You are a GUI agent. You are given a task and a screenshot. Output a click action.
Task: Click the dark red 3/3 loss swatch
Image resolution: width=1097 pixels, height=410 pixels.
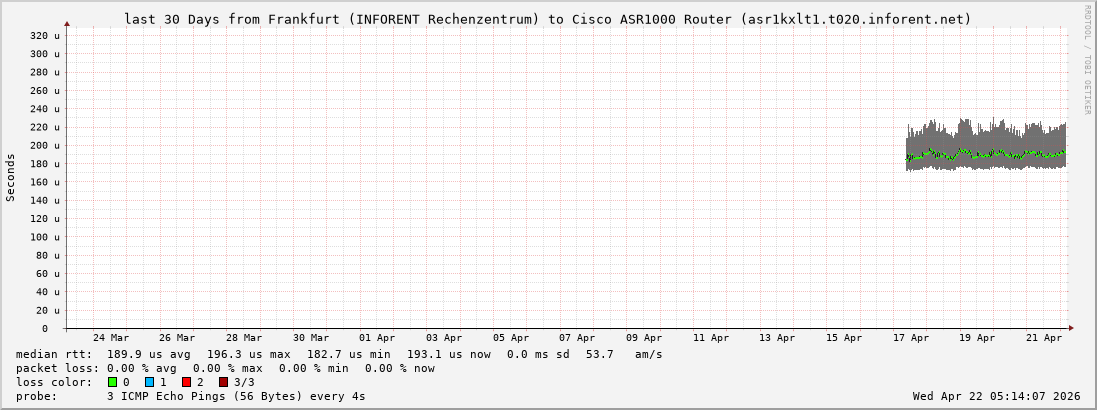coord(223,382)
